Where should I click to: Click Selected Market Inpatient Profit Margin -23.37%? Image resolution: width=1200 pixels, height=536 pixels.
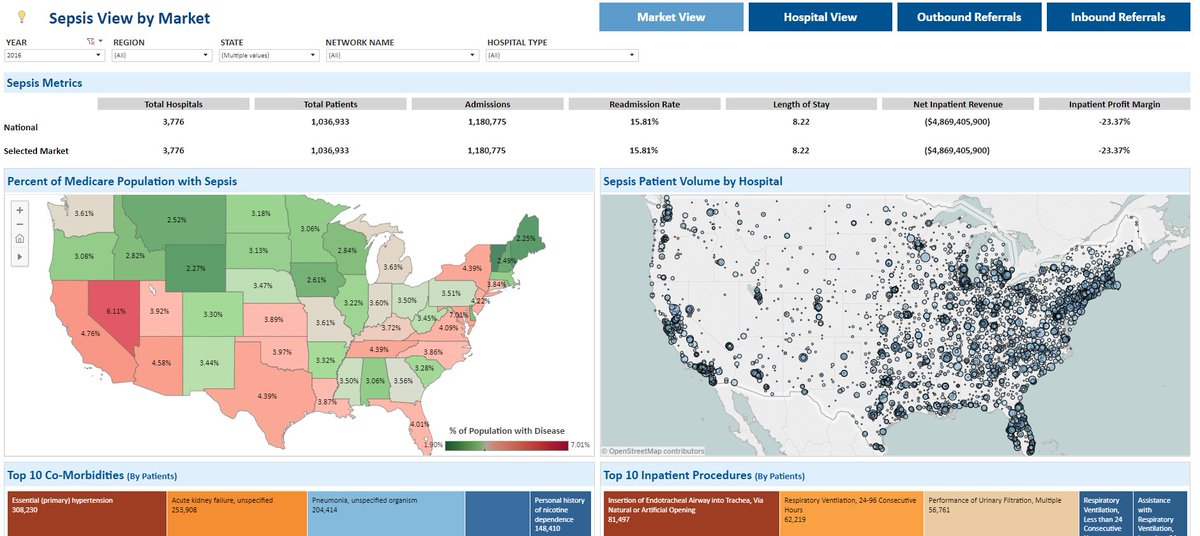click(x=1115, y=150)
